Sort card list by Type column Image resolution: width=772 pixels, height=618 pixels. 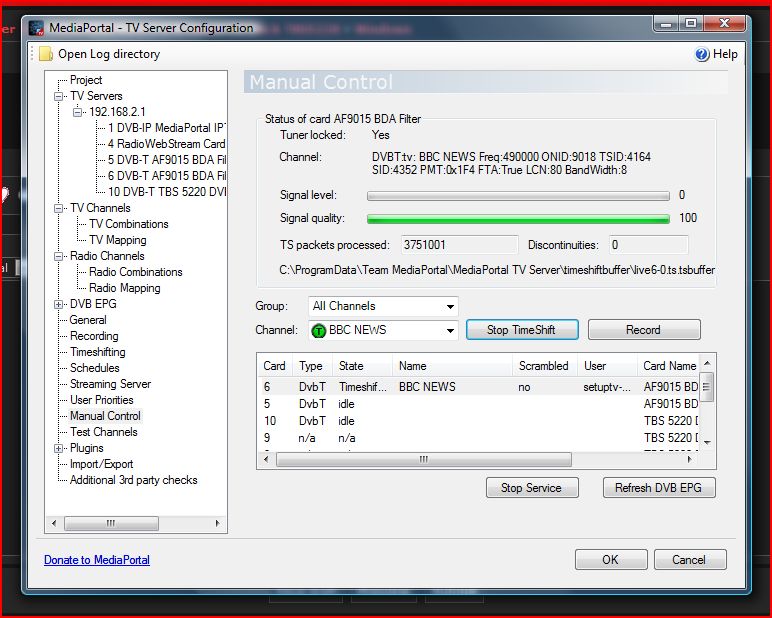tap(312, 366)
